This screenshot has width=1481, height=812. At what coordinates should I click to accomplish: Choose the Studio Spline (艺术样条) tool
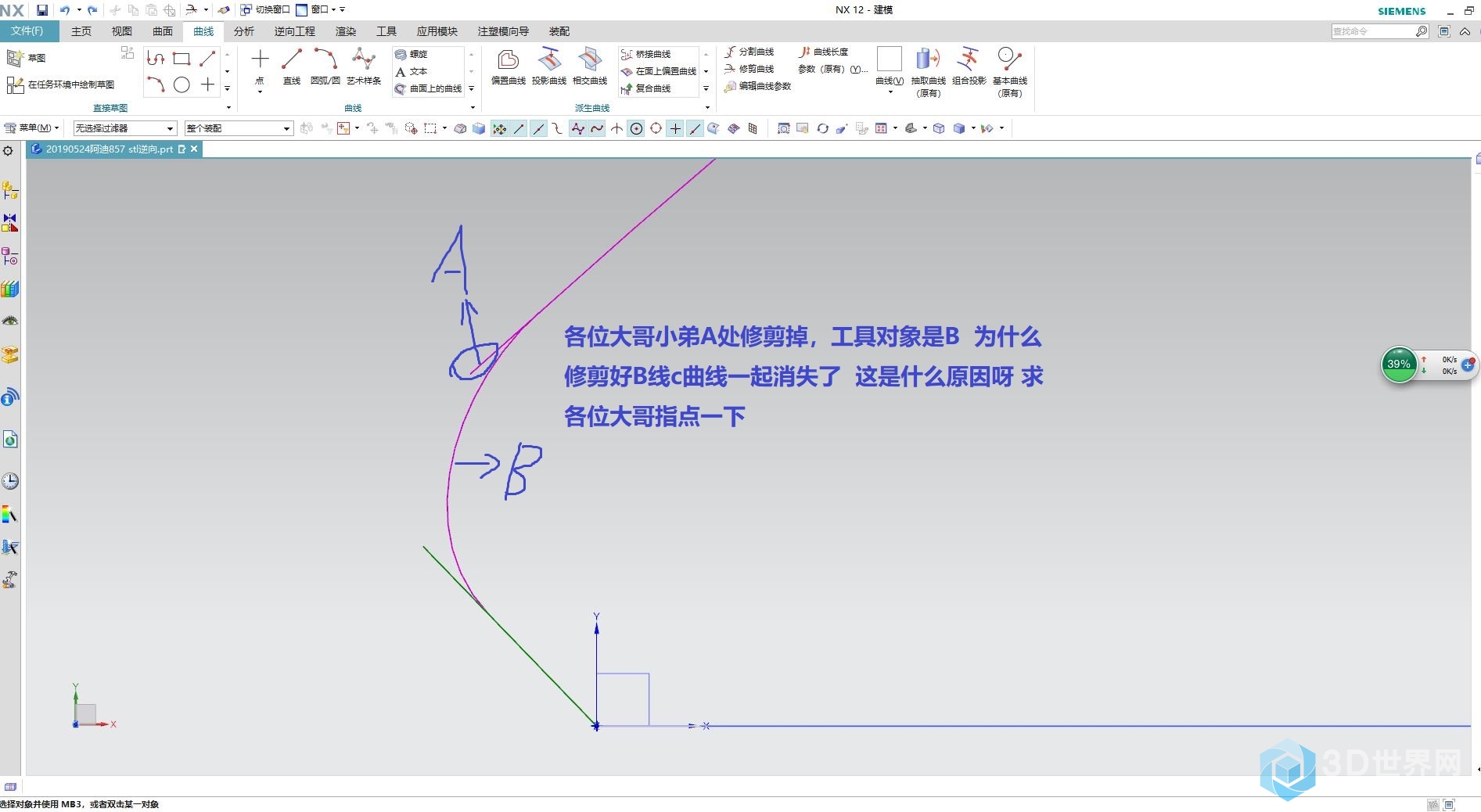click(364, 66)
